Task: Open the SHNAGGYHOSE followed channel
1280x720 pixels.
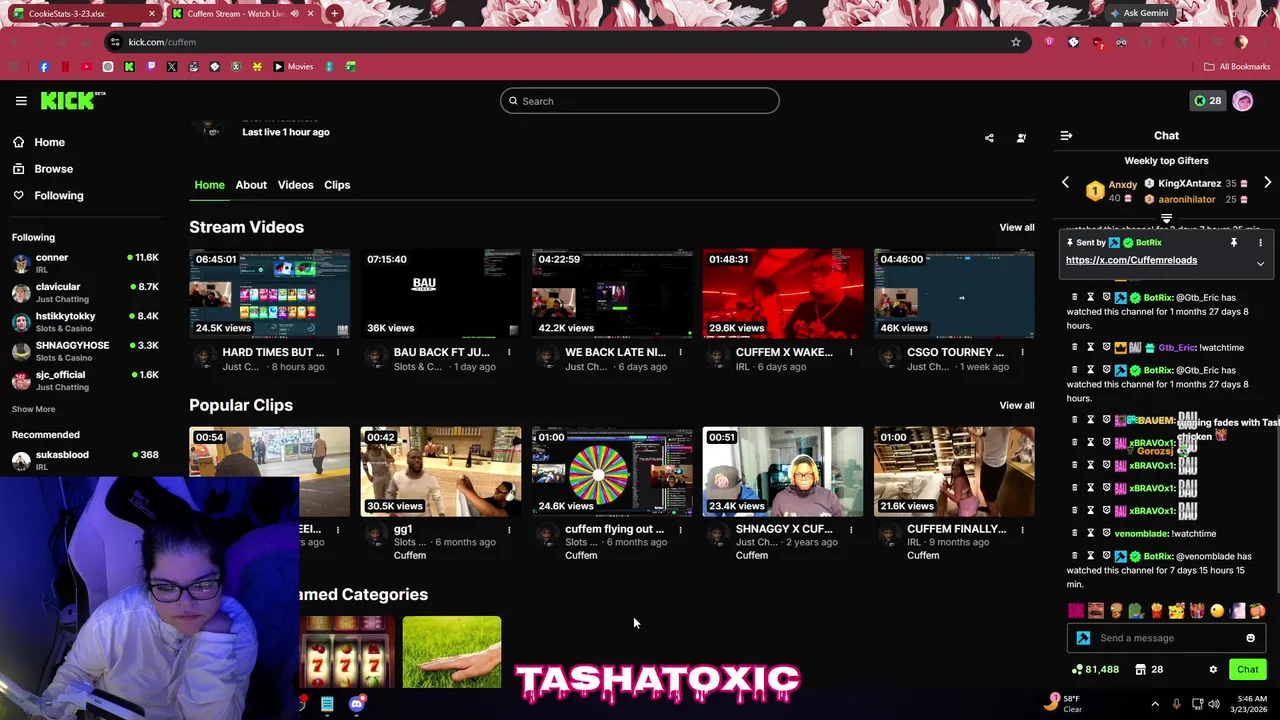Action: click(85, 351)
